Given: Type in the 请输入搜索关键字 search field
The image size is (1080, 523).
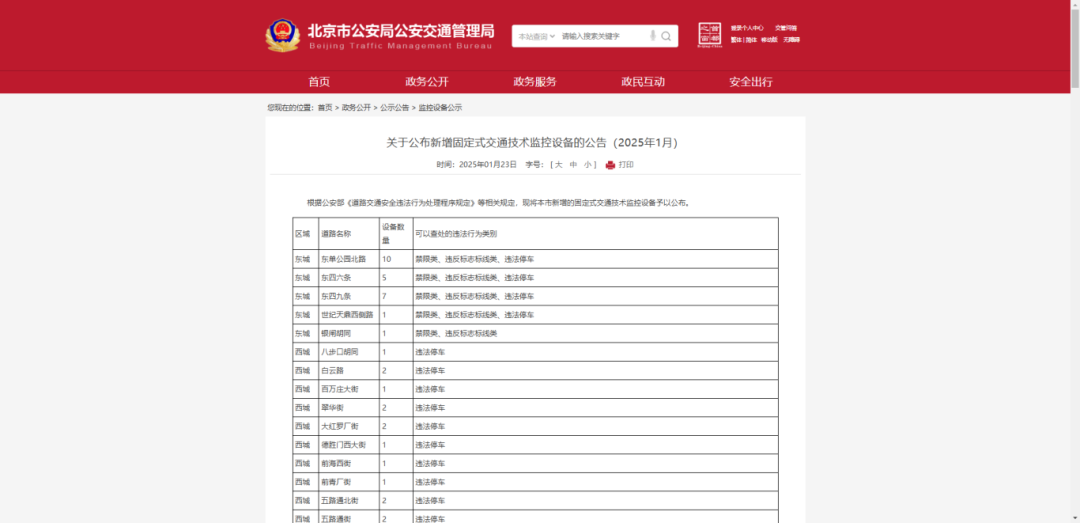Looking at the screenshot, I should 600,36.
